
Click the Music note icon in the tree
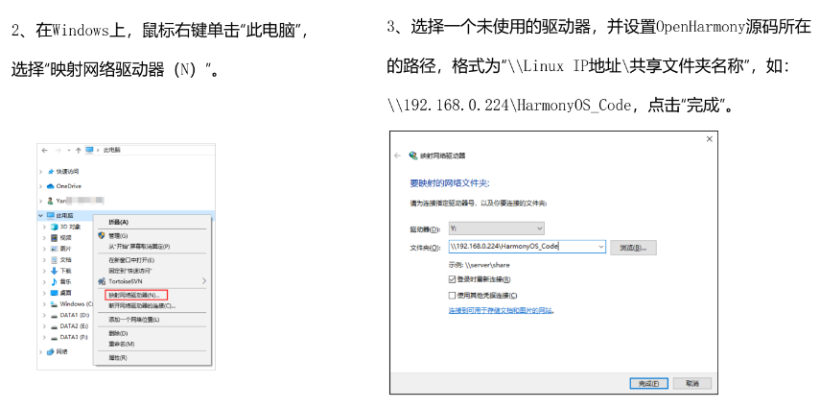click(x=53, y=282)
